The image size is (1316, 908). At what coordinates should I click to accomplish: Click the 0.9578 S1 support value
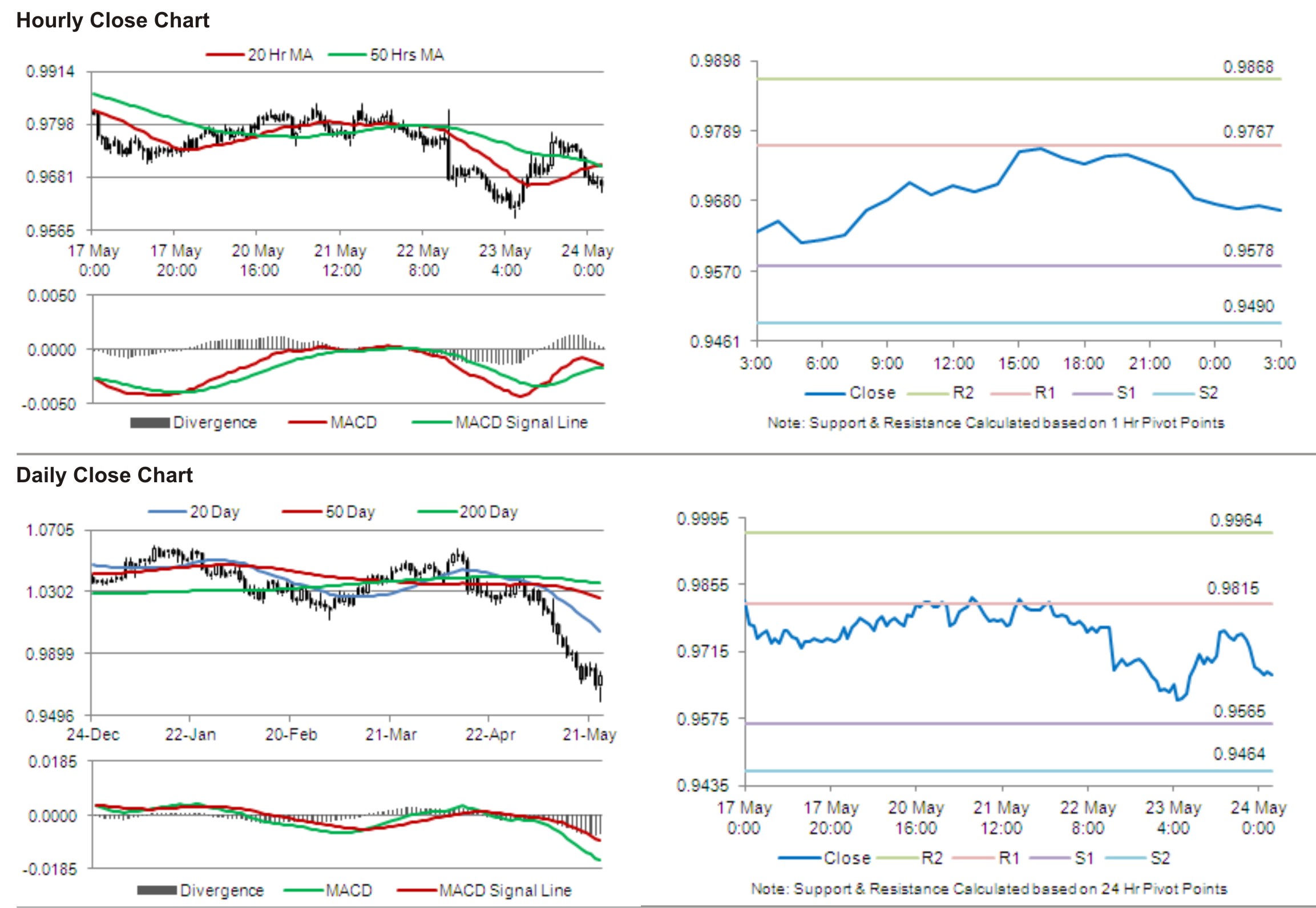pos(1248,251)
